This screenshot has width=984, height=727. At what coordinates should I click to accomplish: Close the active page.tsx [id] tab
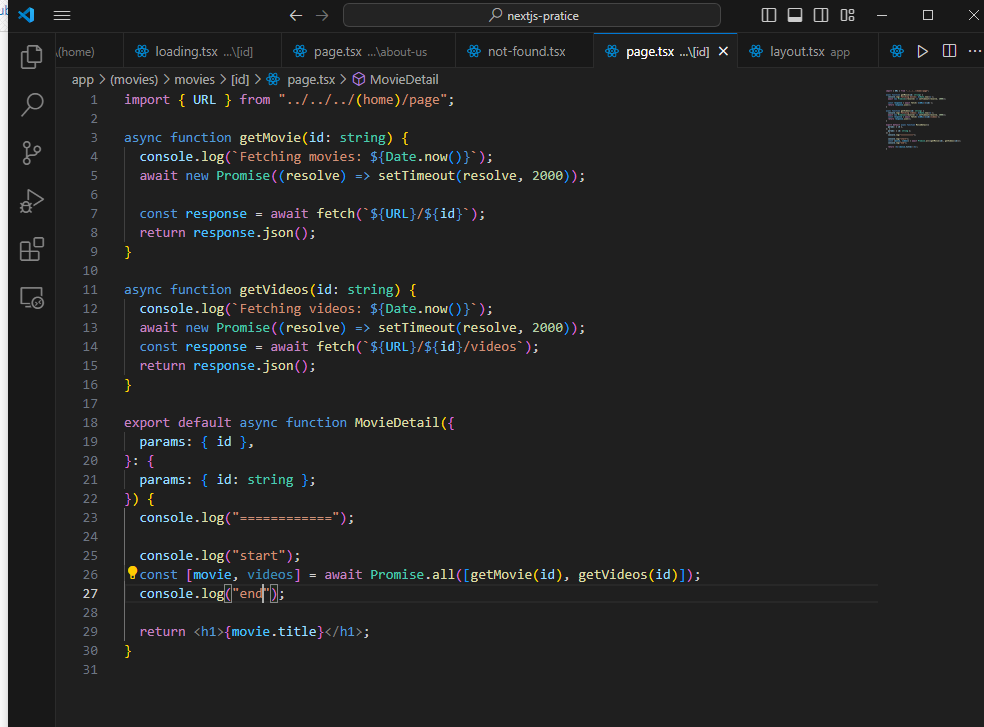pos(723,51)
